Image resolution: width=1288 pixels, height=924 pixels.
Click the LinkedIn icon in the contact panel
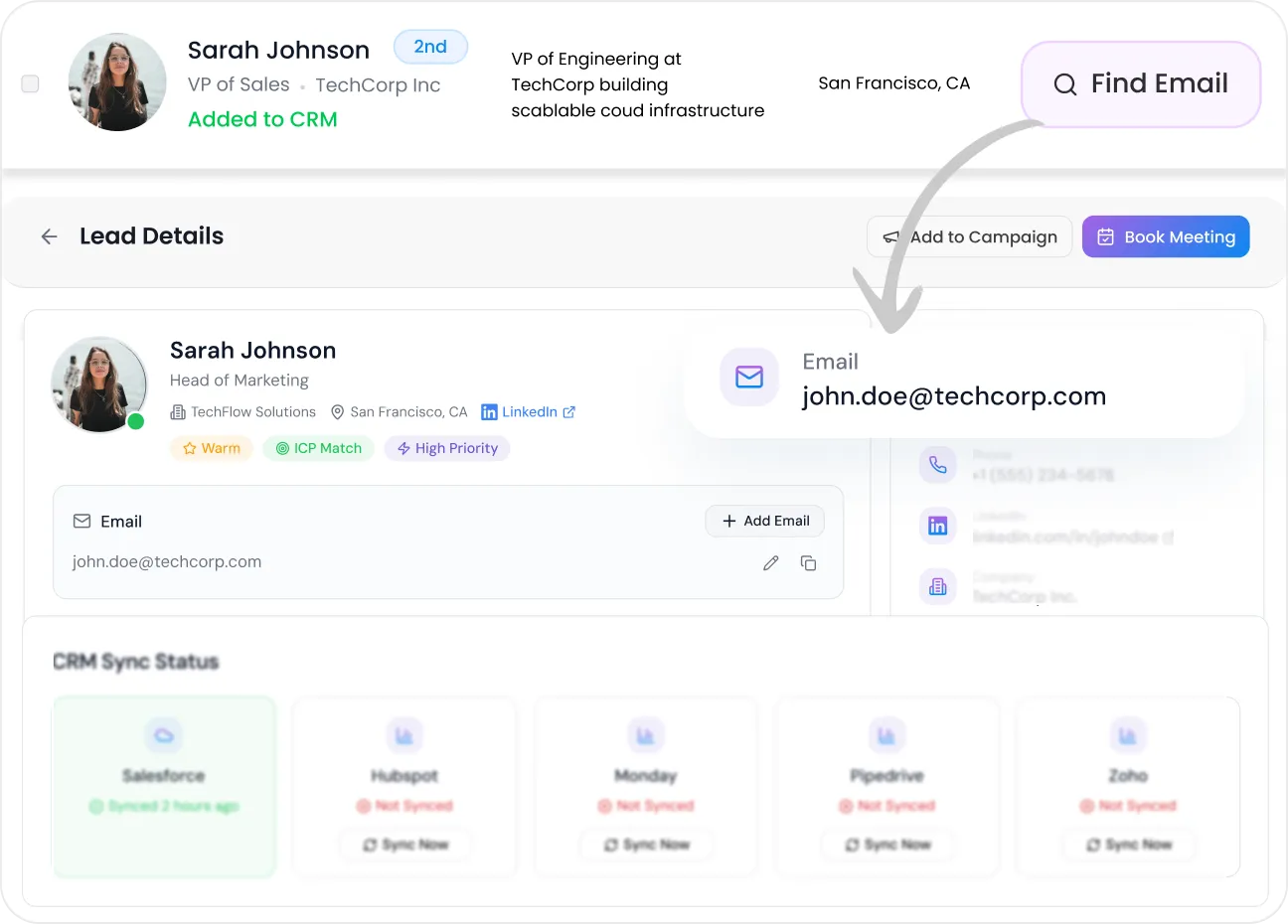(x=937, y=526)
